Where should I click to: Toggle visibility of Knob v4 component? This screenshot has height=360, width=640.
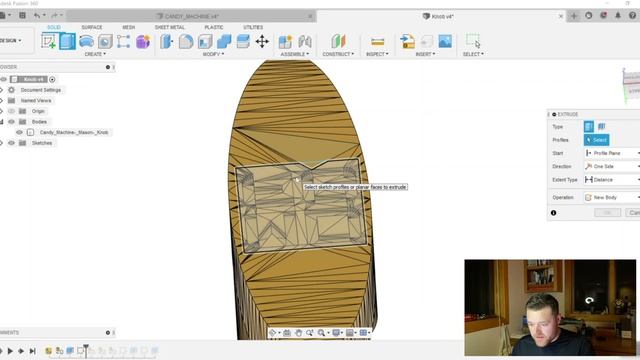4,79
